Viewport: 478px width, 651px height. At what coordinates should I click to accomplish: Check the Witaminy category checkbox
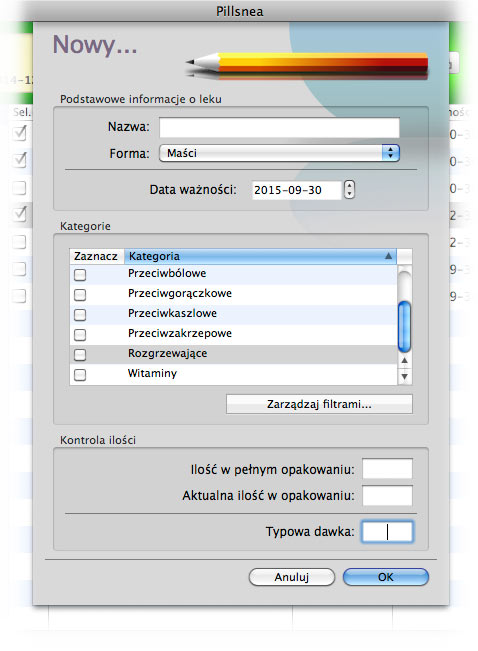click(x=80, y=374)
